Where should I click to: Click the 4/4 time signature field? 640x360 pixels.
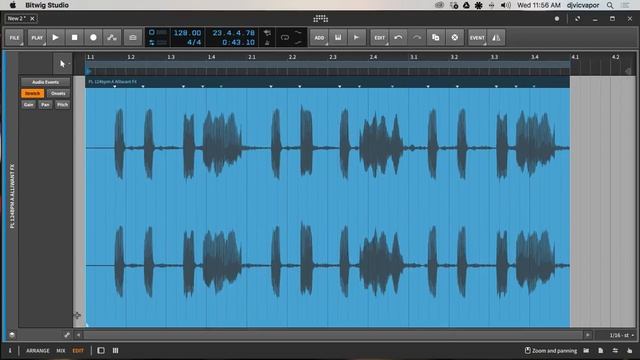click(194, 42)
